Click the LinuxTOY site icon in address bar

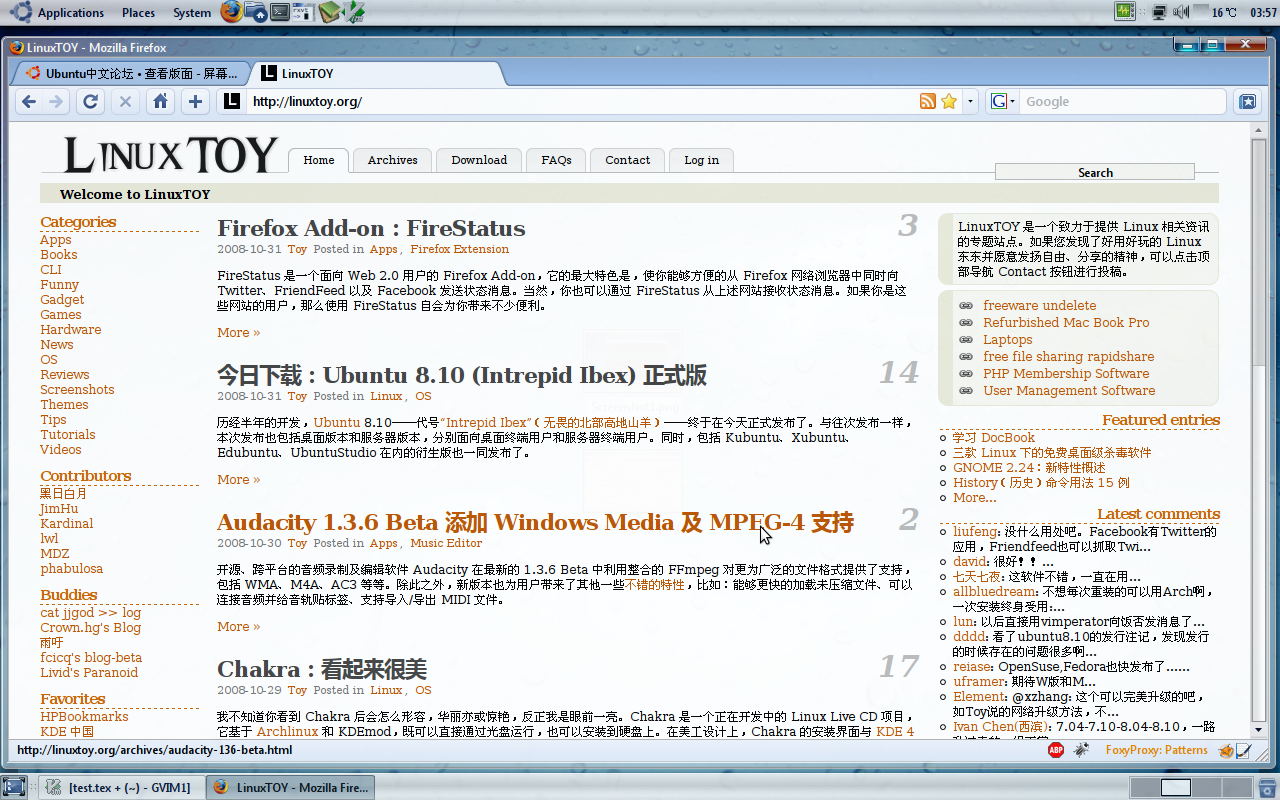231,101
